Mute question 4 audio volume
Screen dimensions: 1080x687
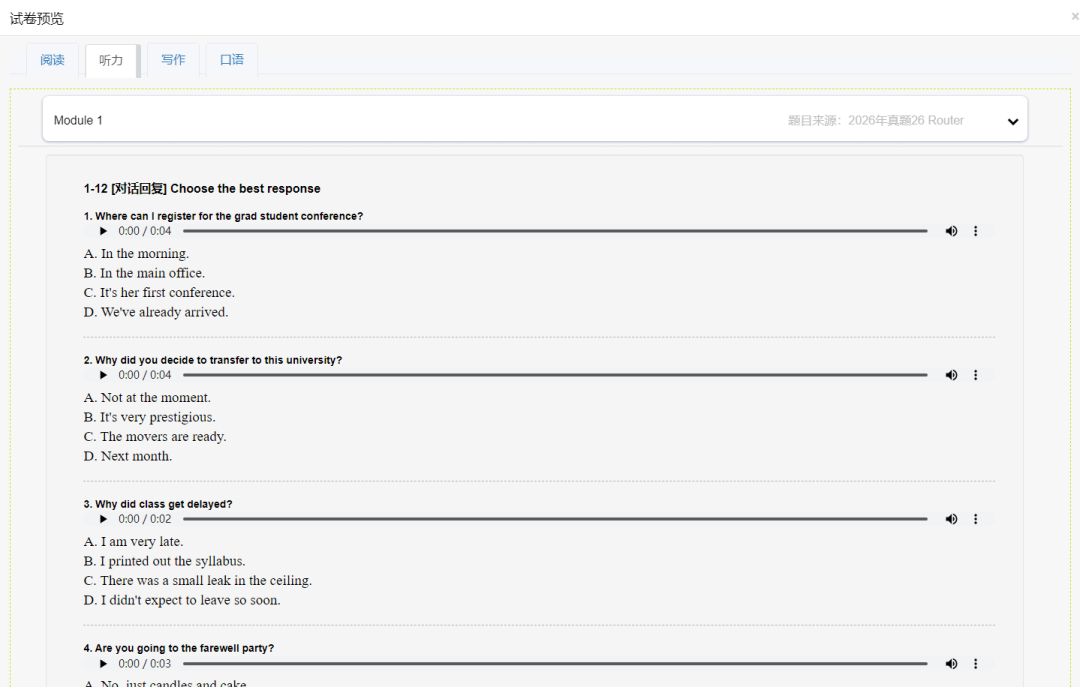tap(951, 663)
